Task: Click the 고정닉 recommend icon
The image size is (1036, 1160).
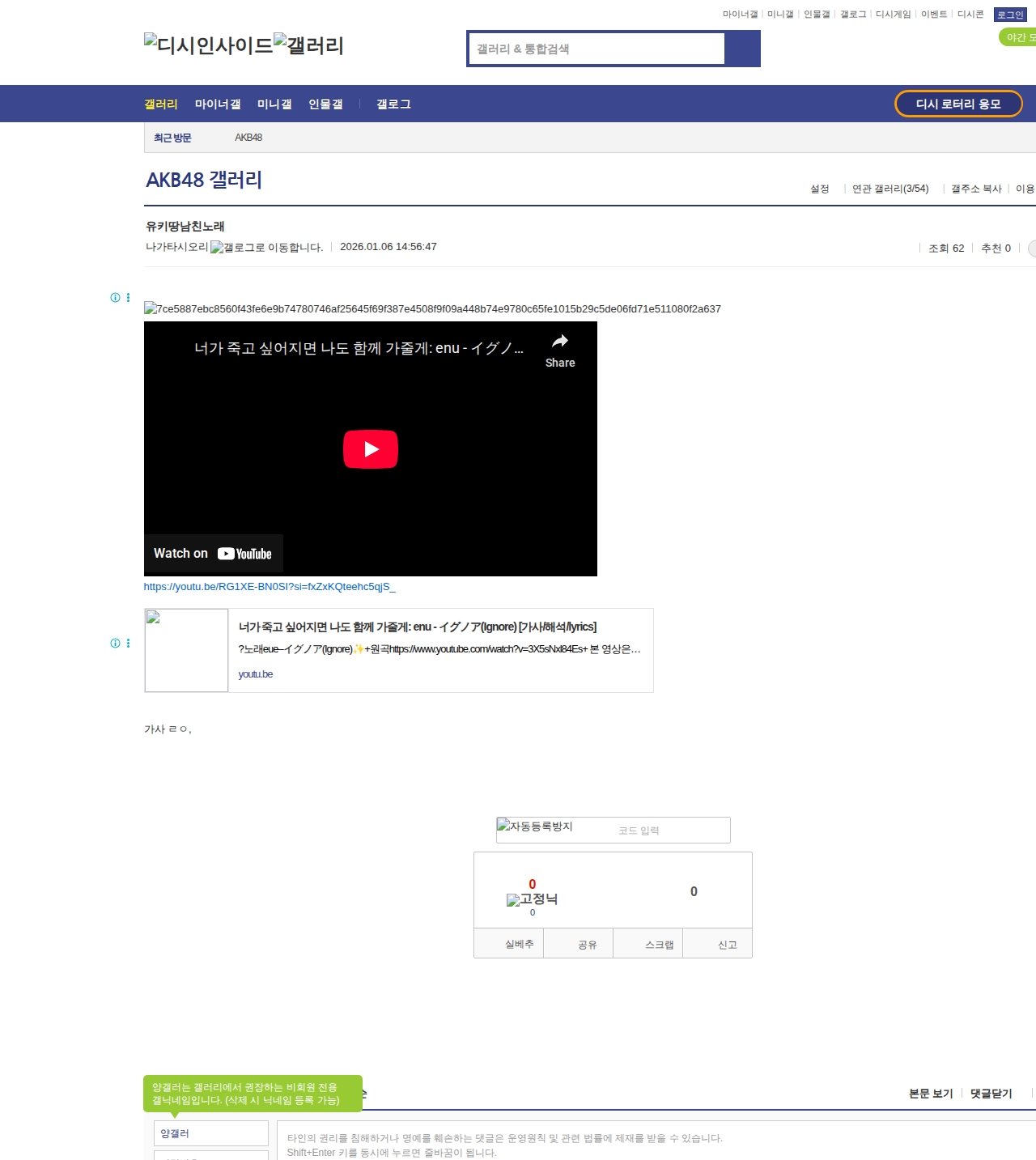Action: point(512,900)
